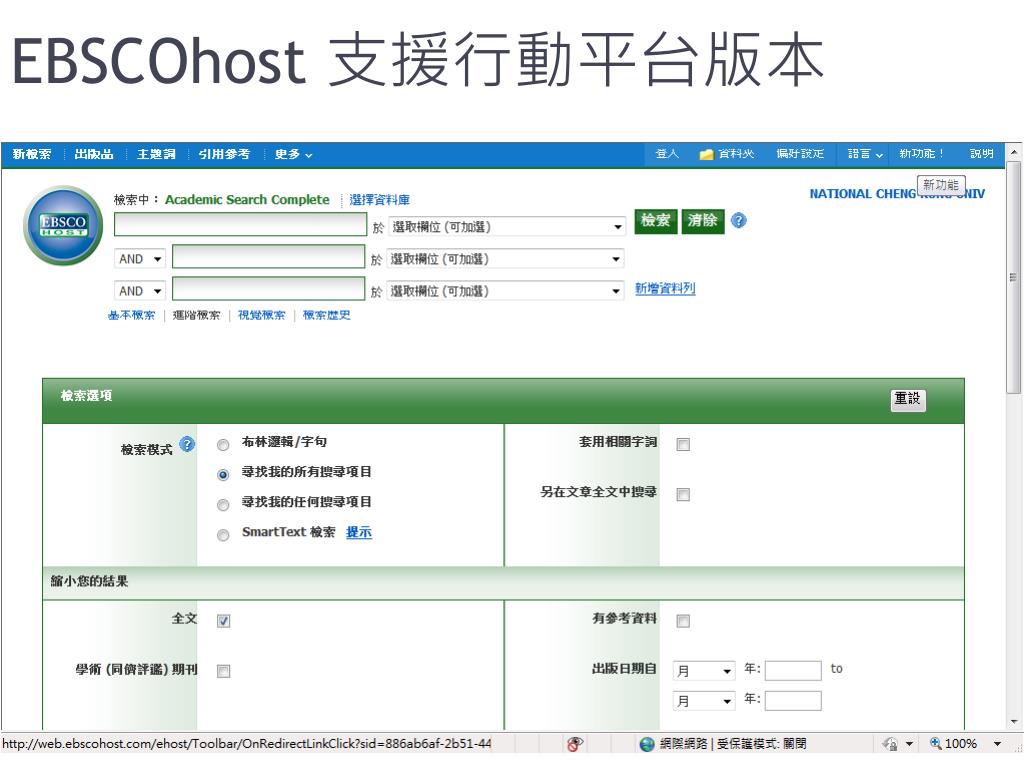The height and width of the screenshot is (768, 1024).
Task: Click NATIONAL CHENG KUNG UNIV link
Action: tap(897, 193)
